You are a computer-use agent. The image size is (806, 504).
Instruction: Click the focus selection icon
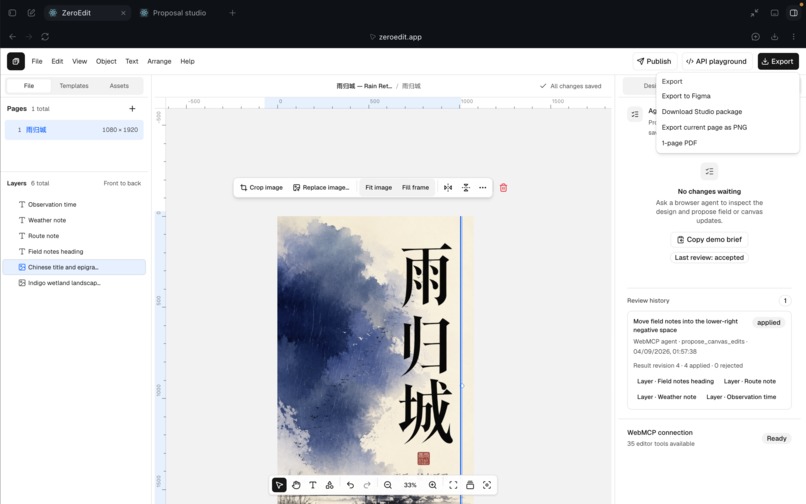click(x=487, y=485)
